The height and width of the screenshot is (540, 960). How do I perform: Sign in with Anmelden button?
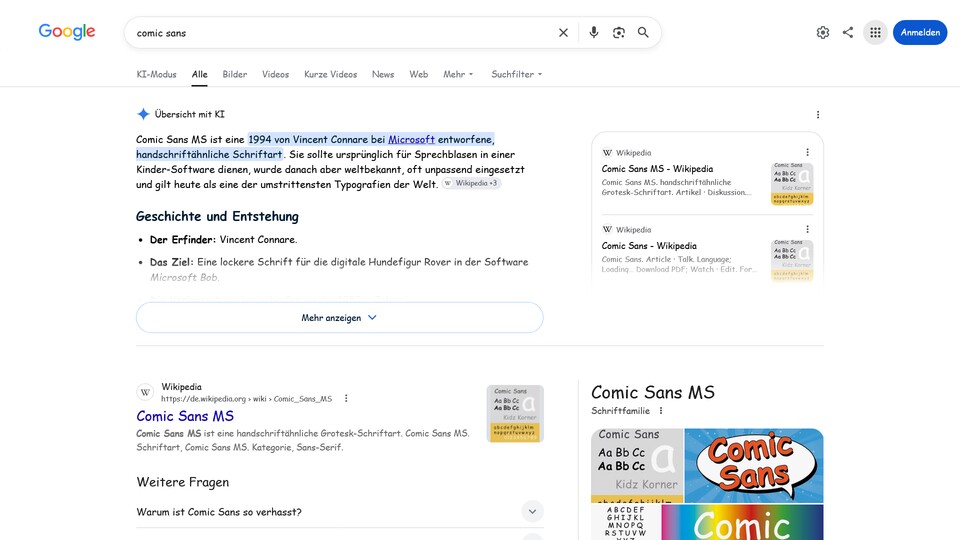pyautogui.click(x=920, y=32)
